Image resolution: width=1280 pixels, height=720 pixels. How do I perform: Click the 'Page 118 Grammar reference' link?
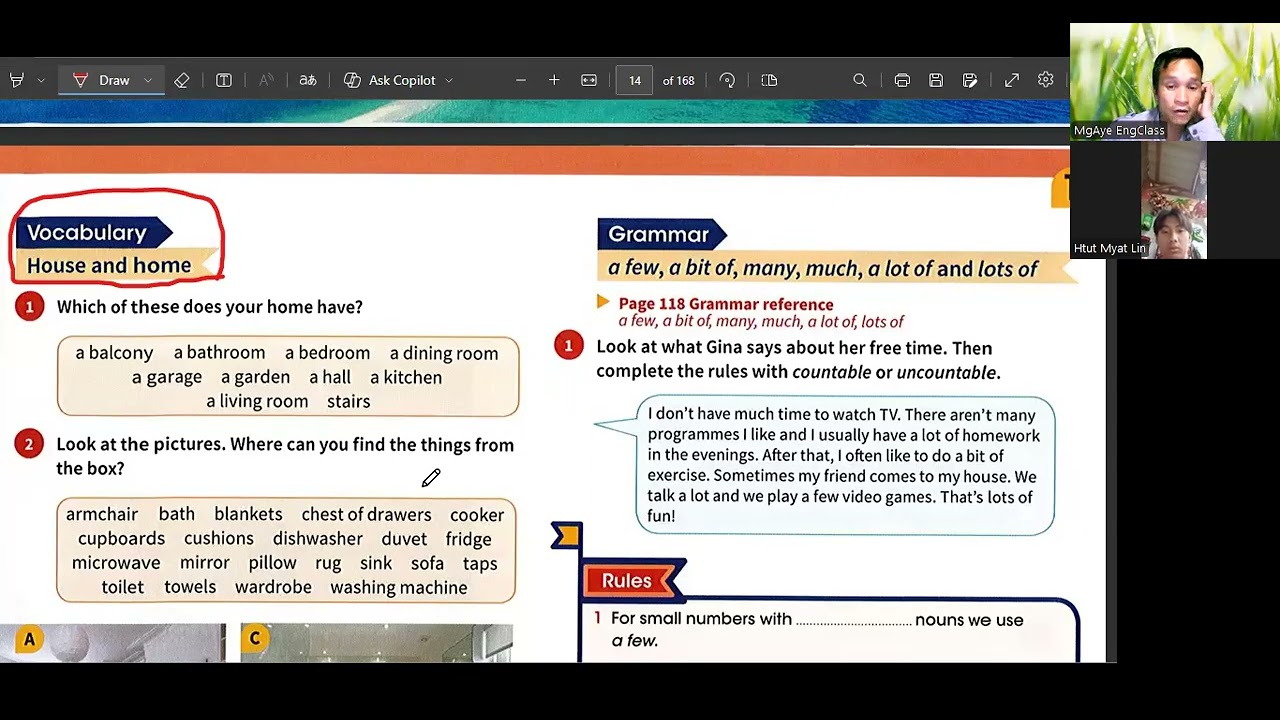(725, 304)
